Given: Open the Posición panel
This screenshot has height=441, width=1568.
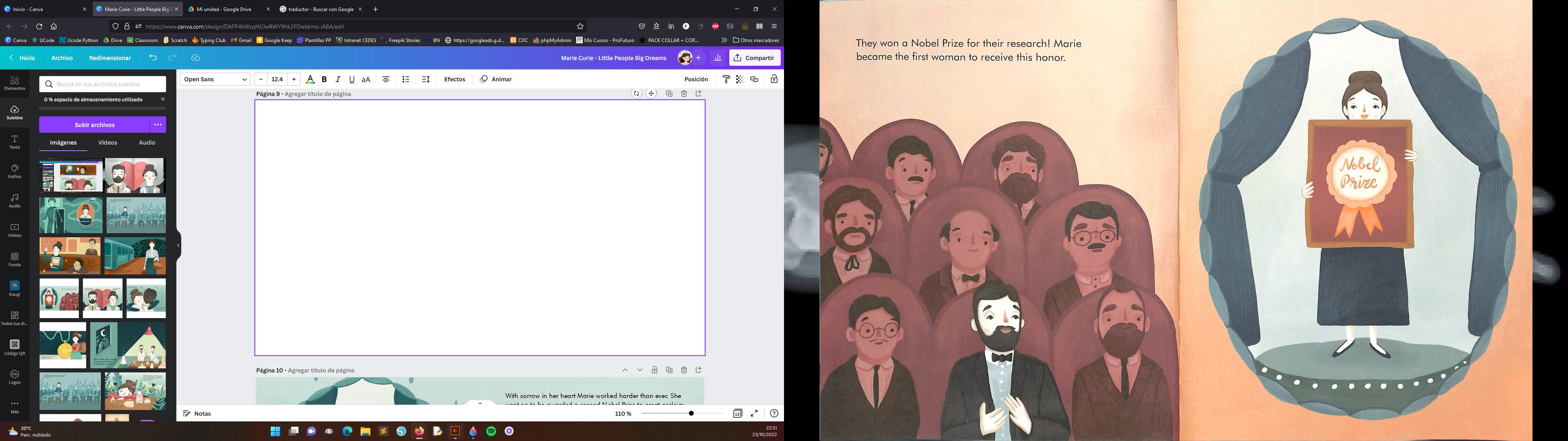Looking at the screenshot, I should (x=696, y=79).
